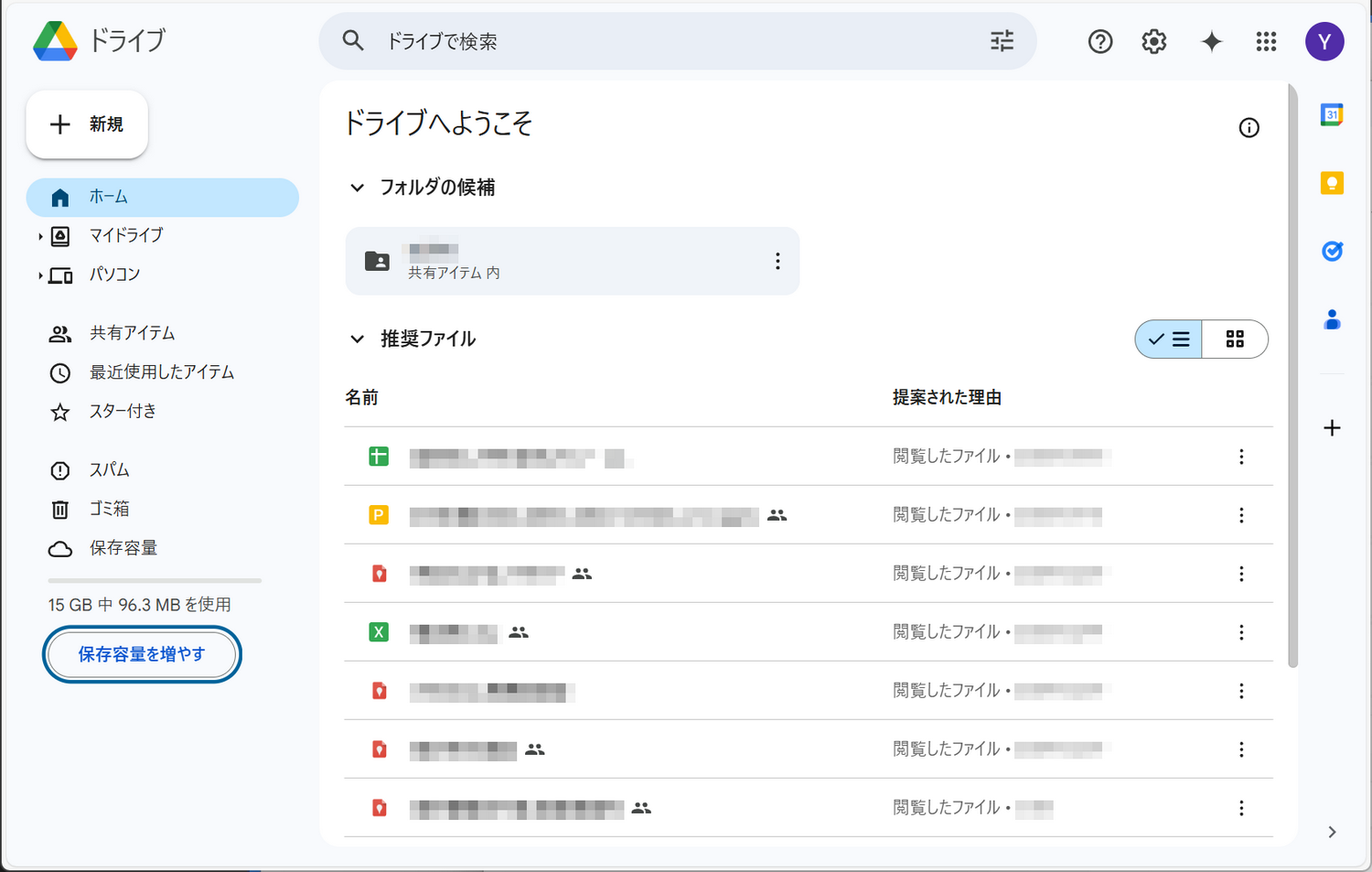Click the 保存容量を増やす button

[x=142, y=653]
